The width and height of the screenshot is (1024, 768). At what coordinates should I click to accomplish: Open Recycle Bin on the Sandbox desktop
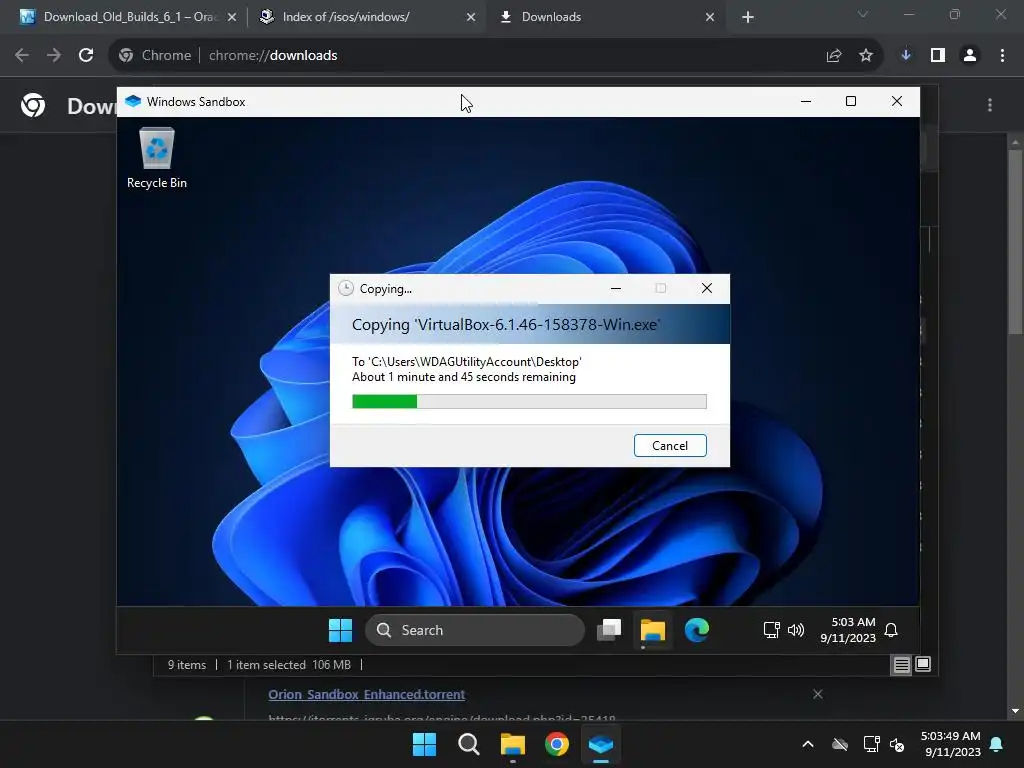tap(157, 159)
